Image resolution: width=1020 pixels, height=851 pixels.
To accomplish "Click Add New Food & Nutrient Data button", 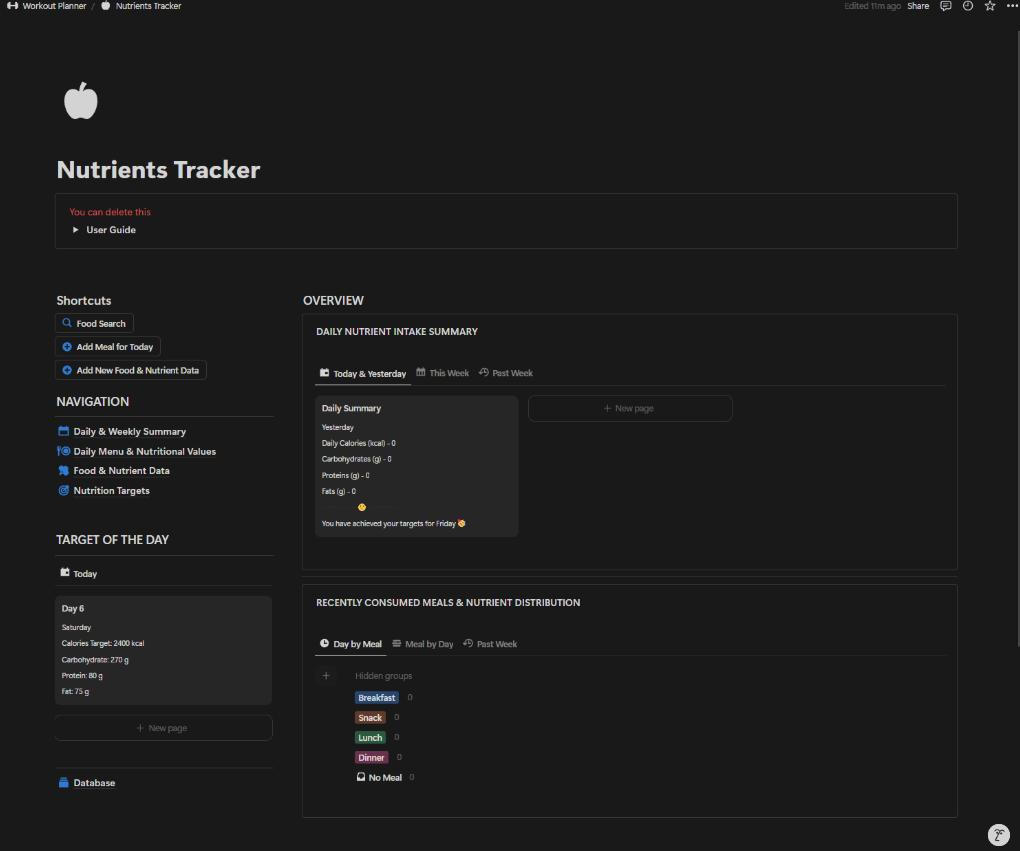I will 131,370.
